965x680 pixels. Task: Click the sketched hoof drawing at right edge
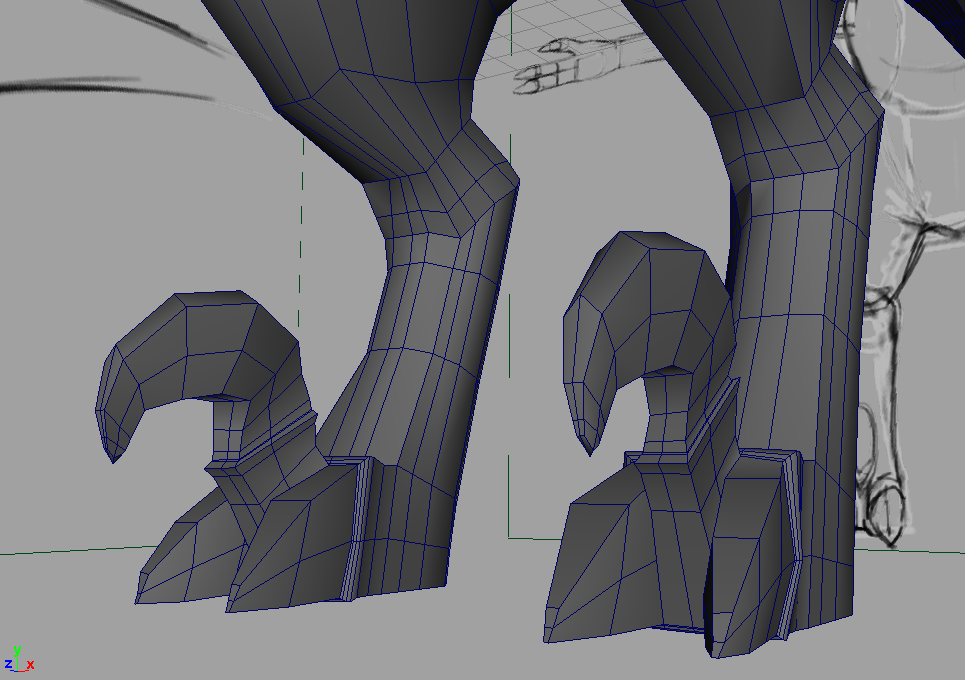885,505
